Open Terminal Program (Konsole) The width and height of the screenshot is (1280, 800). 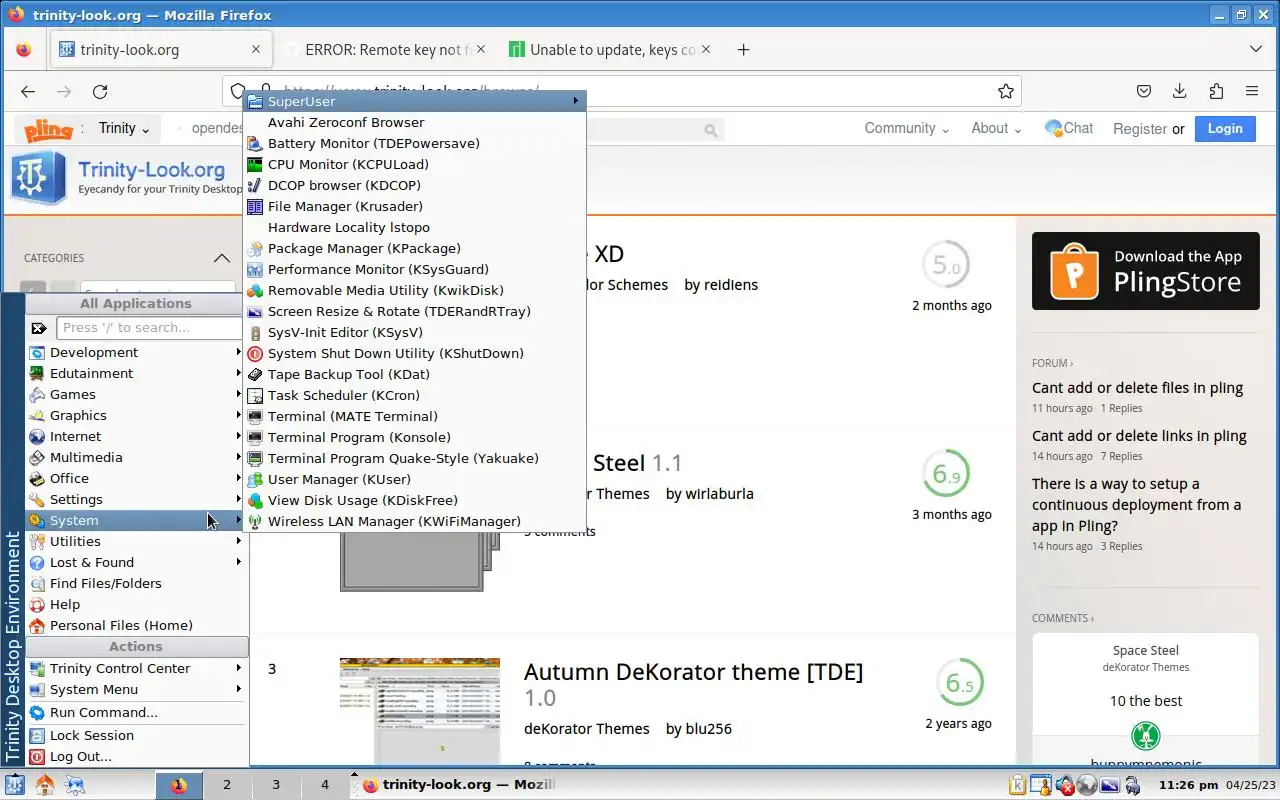[414, 437]
